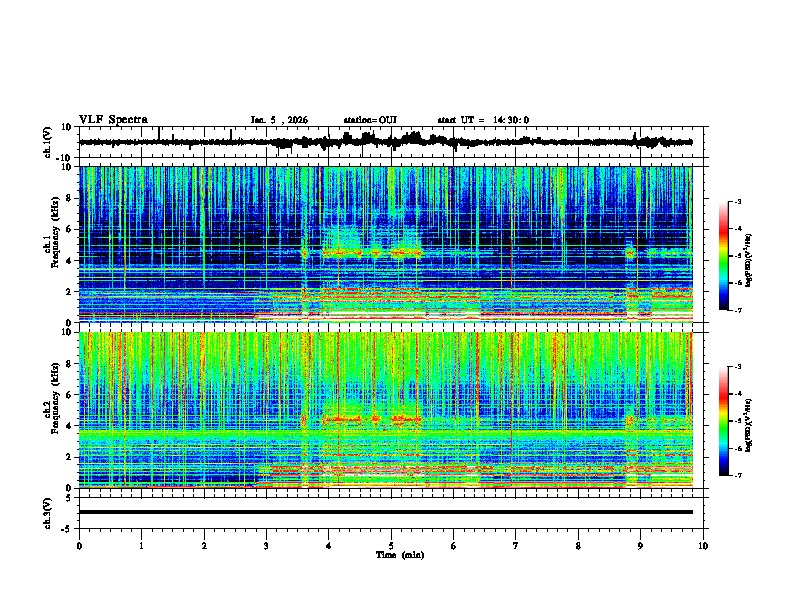Click the ch.1 voltage waveform trace
The height and width of the screenshot is (612, 792).
tap(385, 142)
